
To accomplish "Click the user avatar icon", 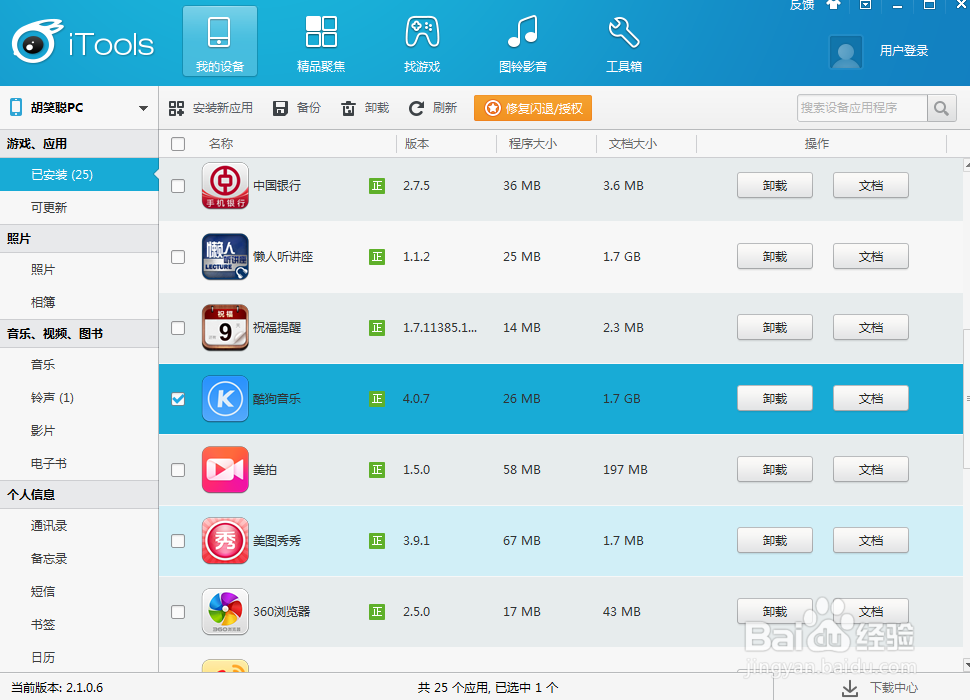I will [845, 52].
